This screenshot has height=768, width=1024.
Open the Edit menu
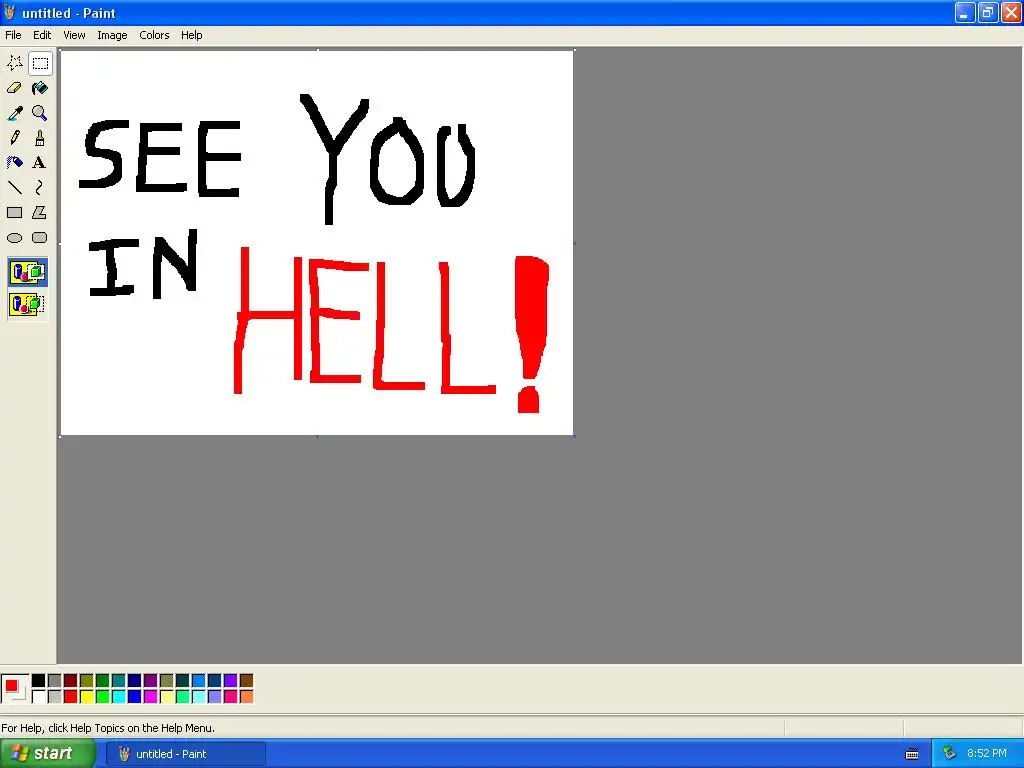point(42,35)
